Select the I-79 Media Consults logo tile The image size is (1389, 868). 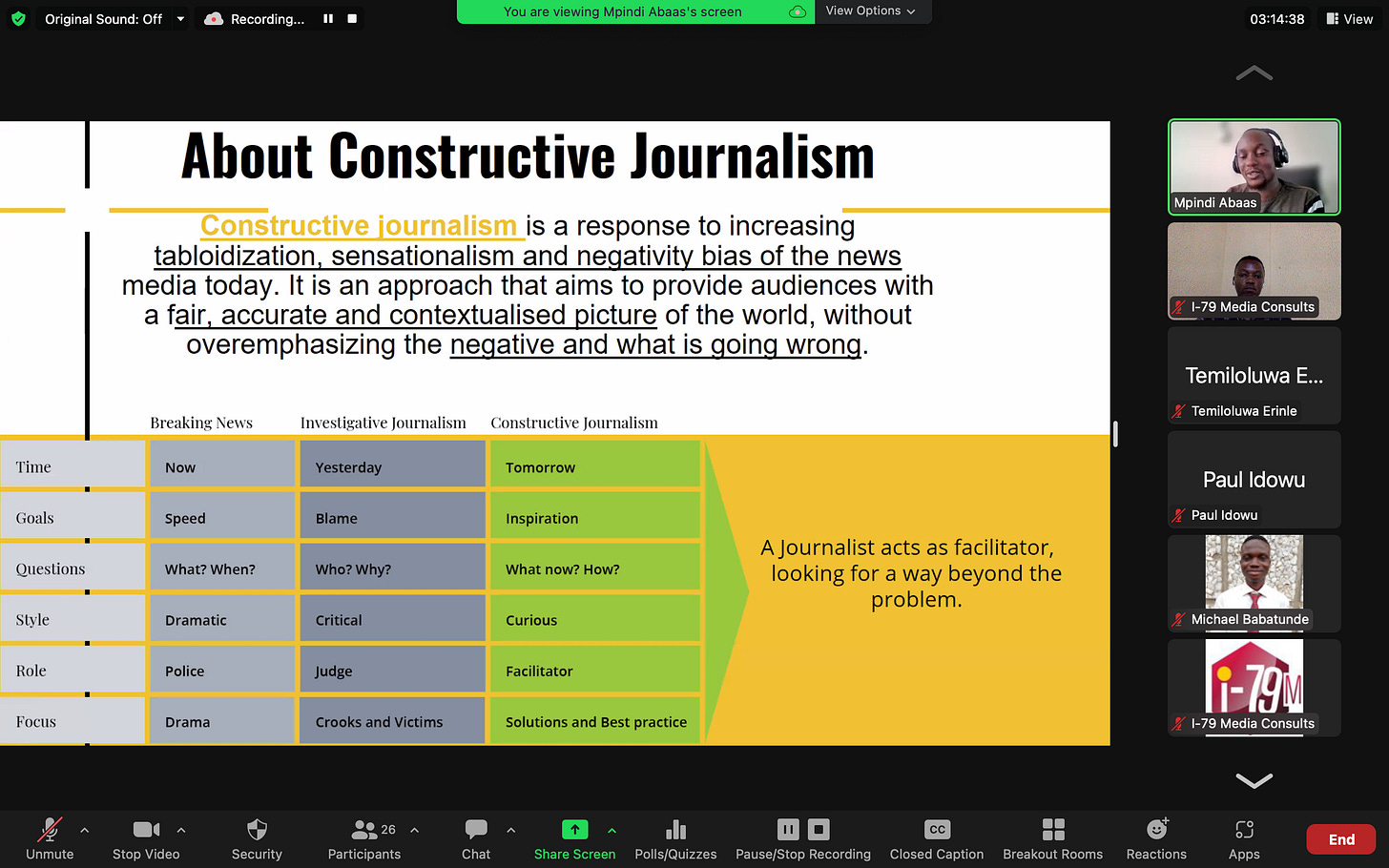pyautogui.click(x=1254, y=687)
